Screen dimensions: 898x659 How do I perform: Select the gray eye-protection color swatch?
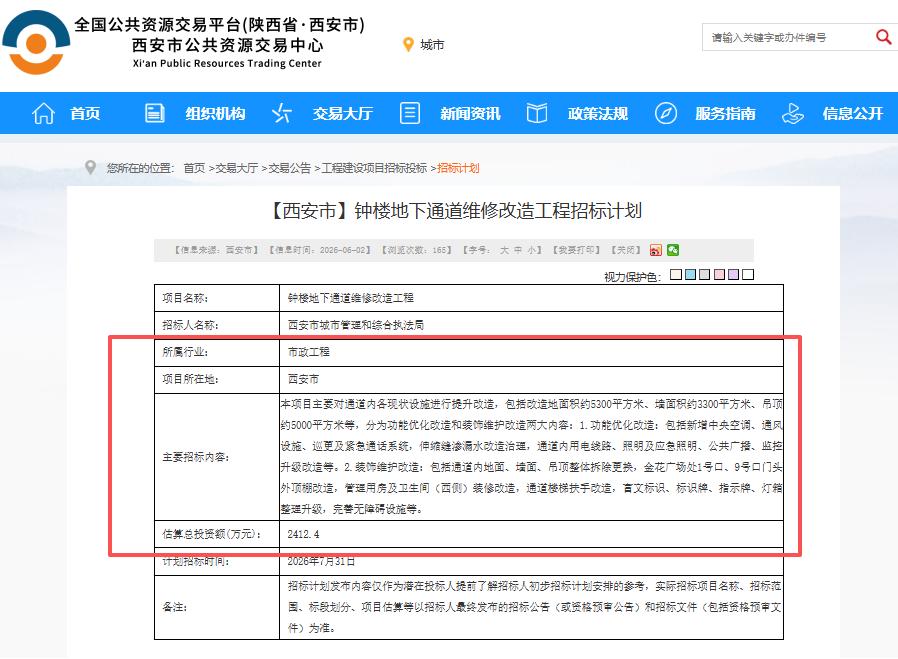click(704, 275)
